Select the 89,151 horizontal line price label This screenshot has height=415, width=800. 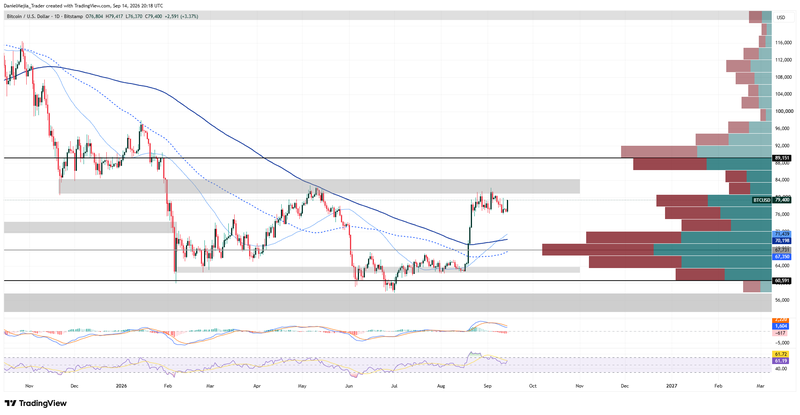[782, 158]
